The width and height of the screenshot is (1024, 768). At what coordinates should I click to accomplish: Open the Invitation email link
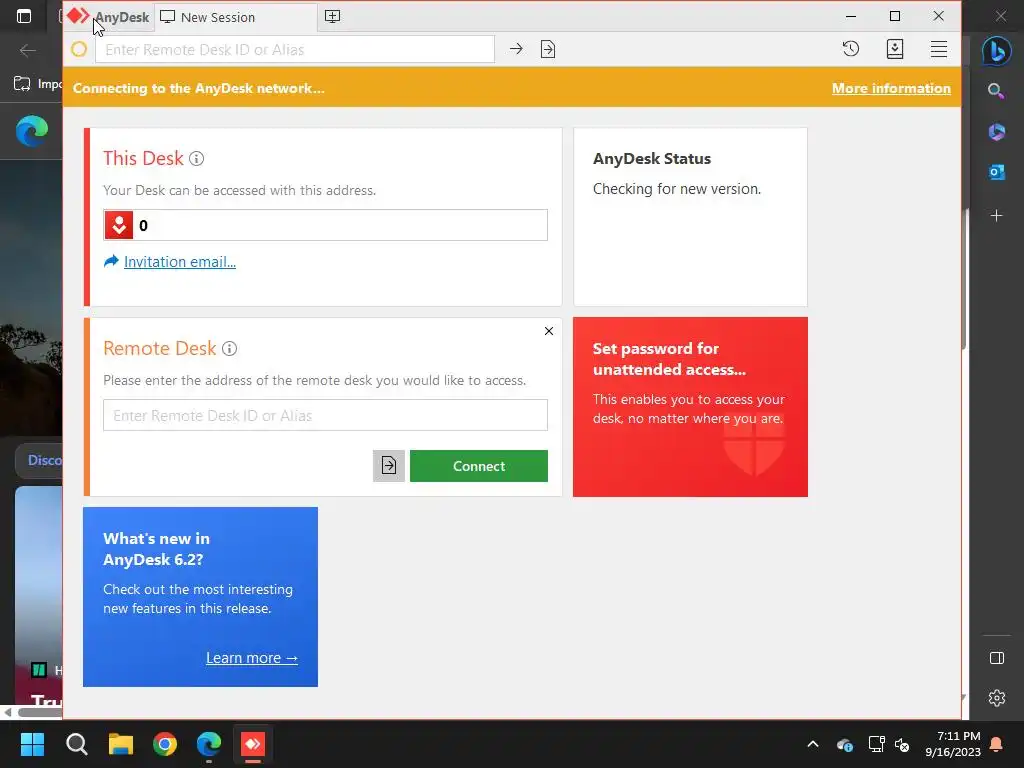coord(180,262)
